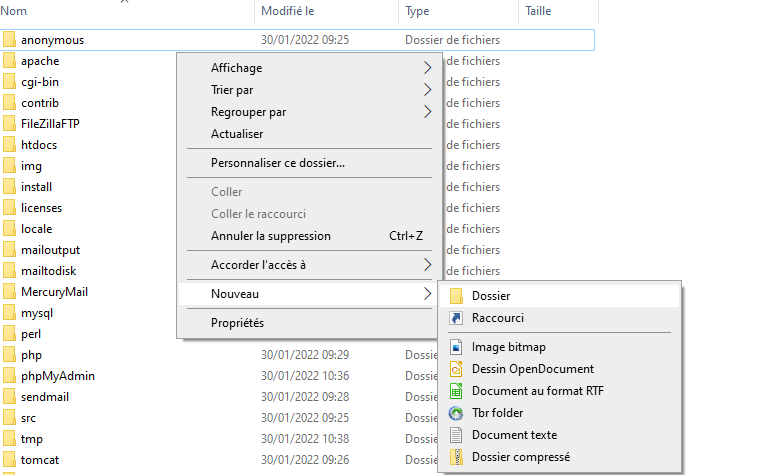Click the Dossier folder icon in submenu
This screenshot has width=769, height=475.
[x=456, y=296]
